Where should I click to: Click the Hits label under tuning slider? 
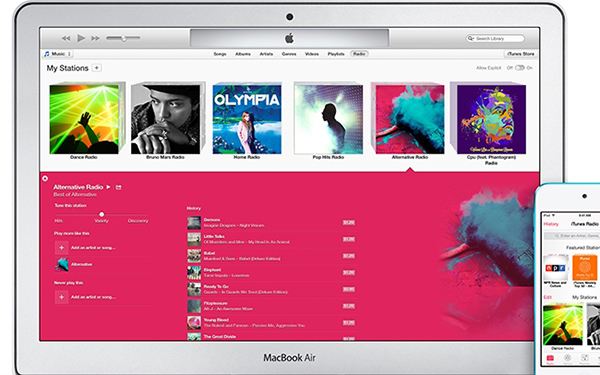[x=59, y=221]
